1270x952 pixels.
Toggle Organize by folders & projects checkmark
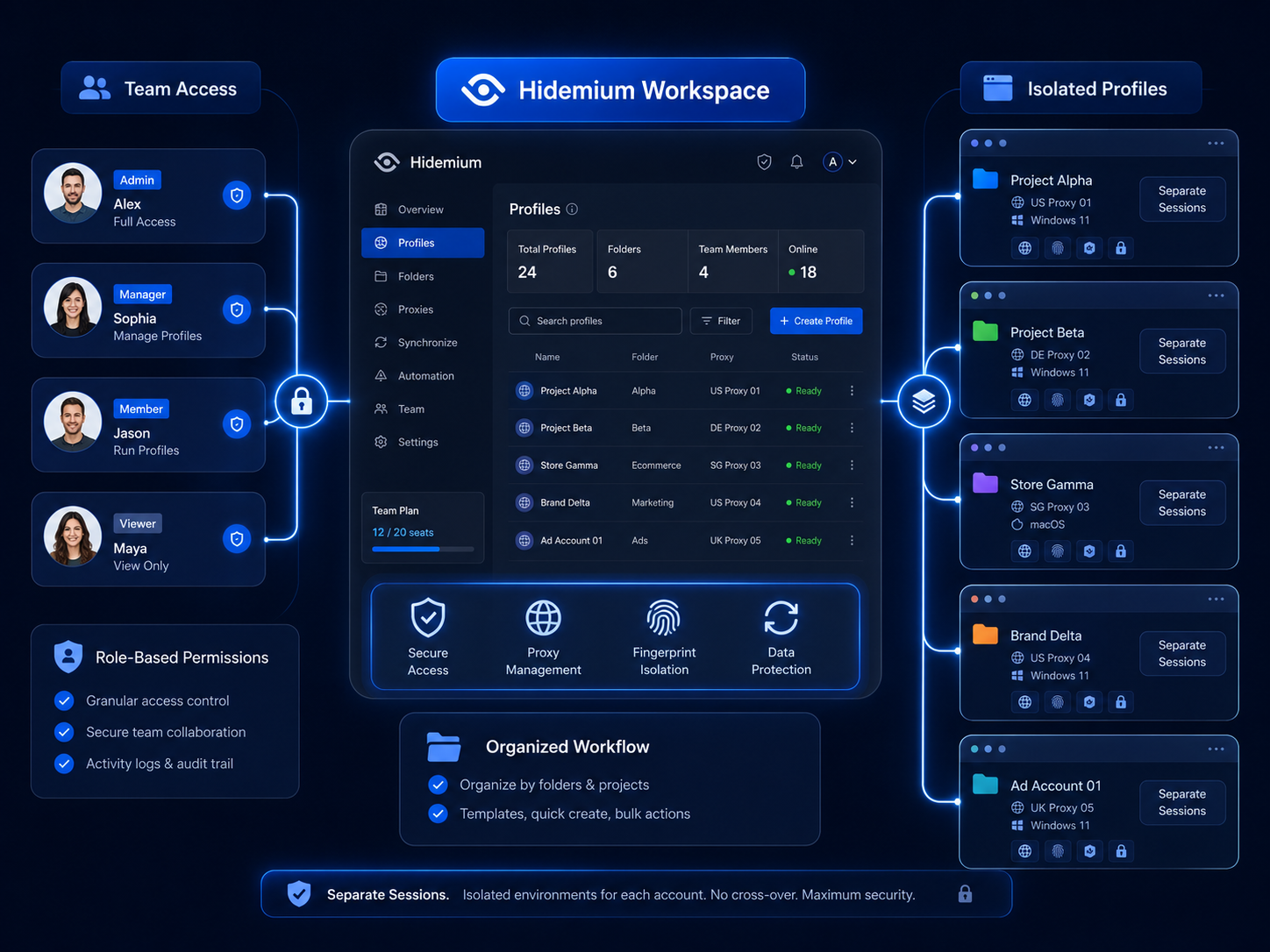(x=438, y=785)
